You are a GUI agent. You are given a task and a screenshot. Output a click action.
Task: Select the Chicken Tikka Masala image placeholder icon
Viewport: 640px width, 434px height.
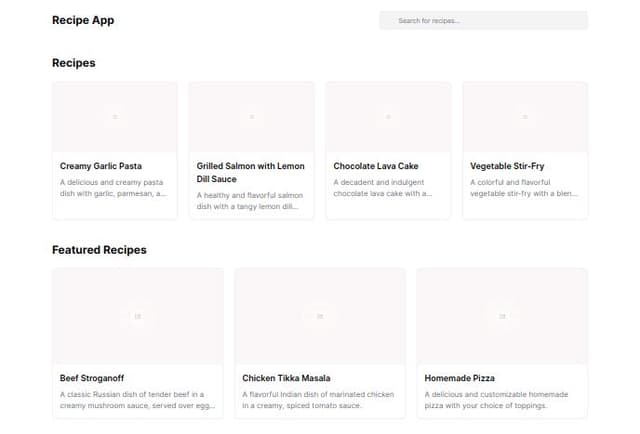point(320,316)
